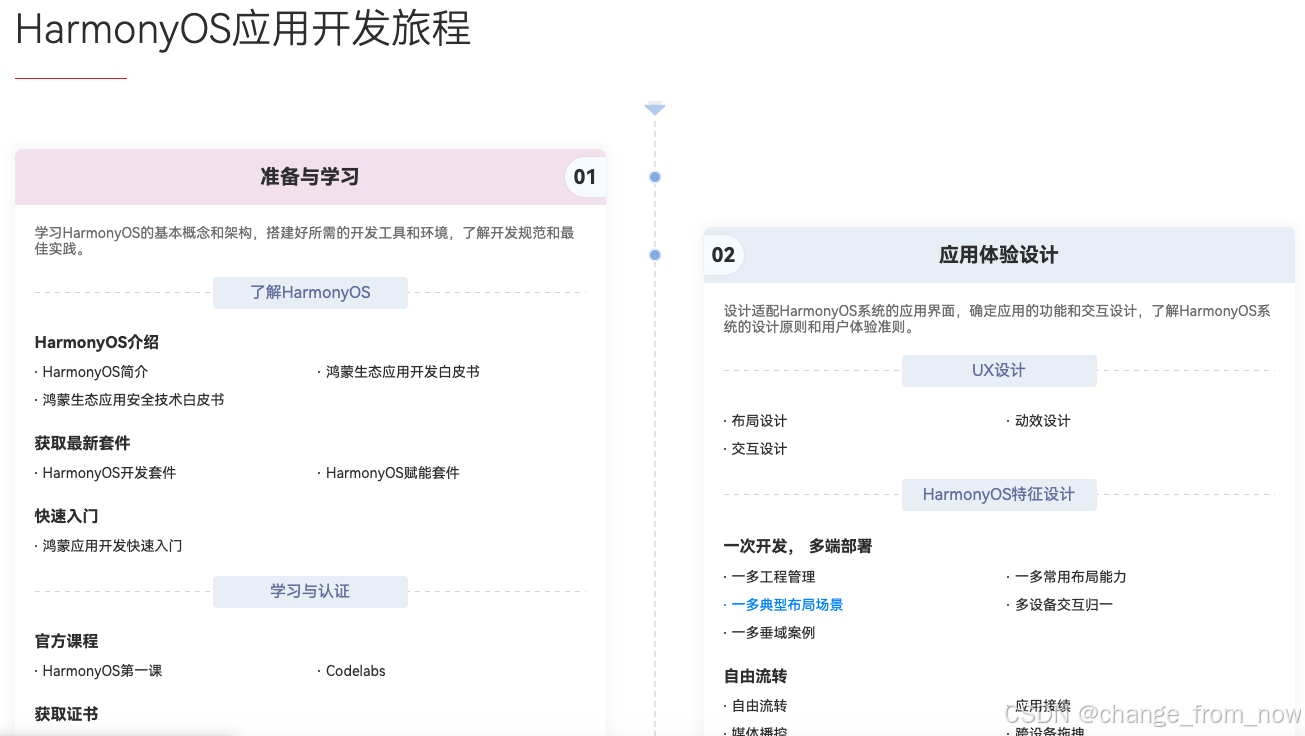The height and width of the screenshot is (736, 1305).
Task: Open HarmonyOS第一课 link
Action: 102,671
